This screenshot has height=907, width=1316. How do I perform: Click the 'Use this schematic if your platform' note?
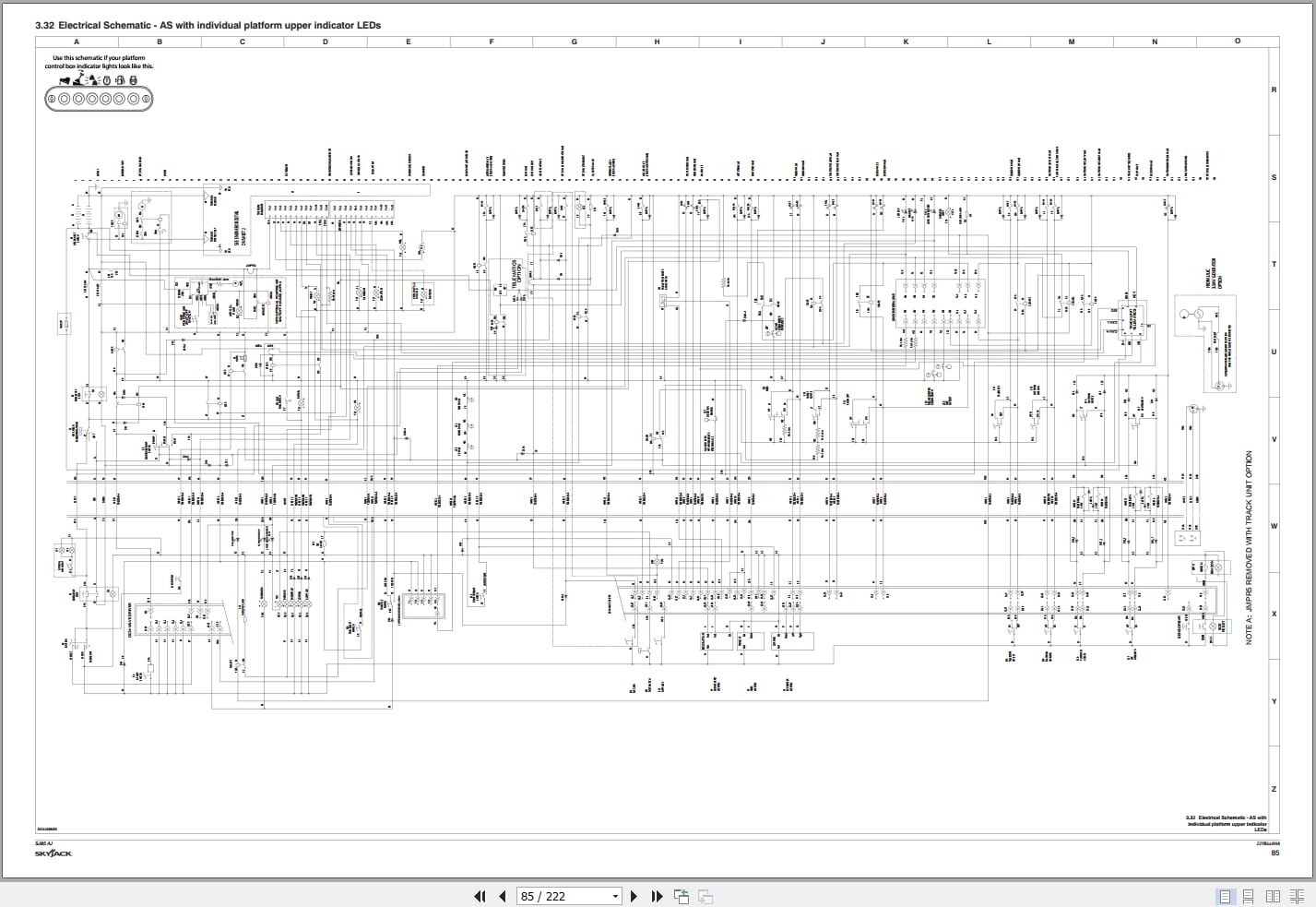[x=99, y=62]
